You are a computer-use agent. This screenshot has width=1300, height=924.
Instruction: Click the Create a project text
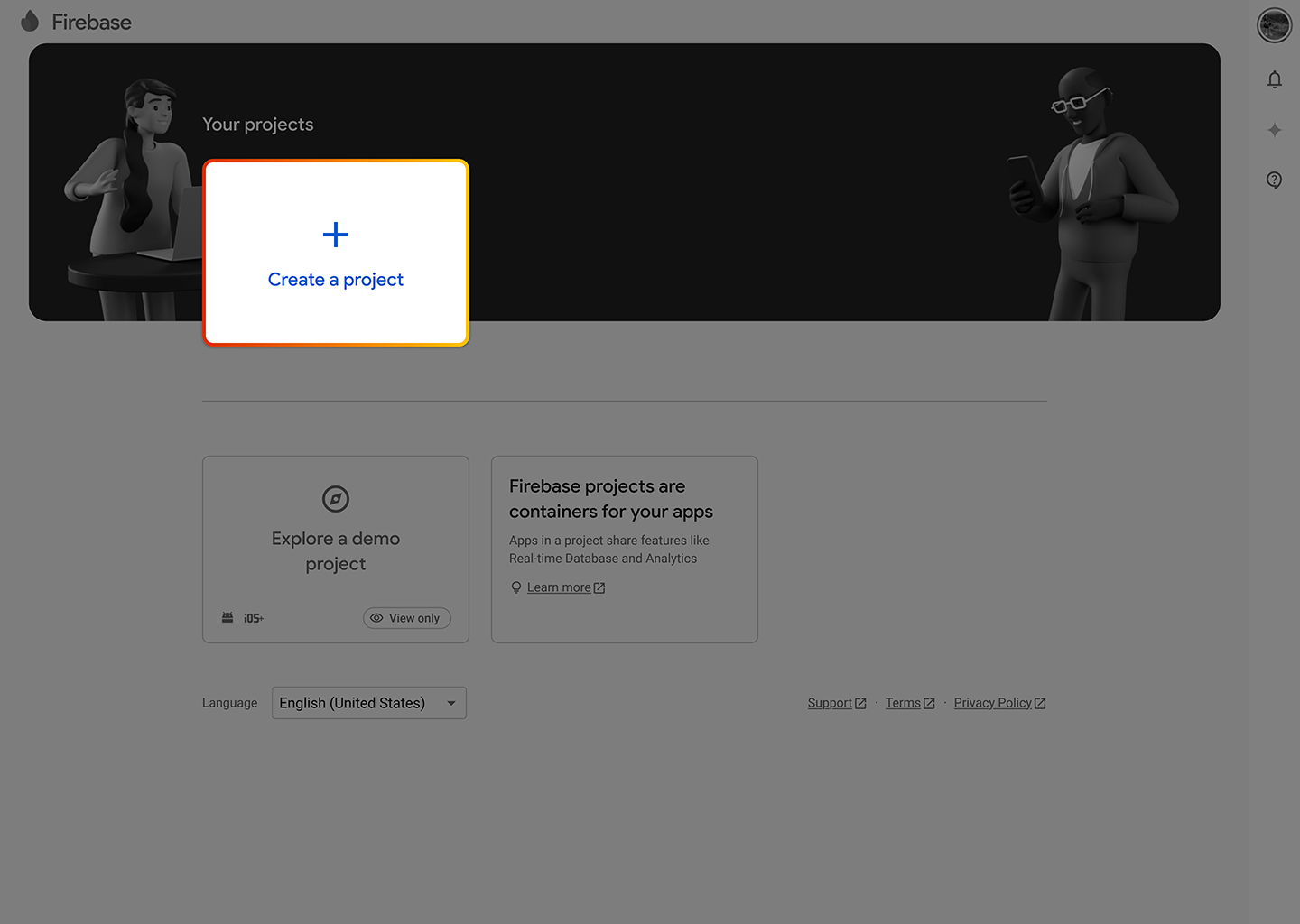(x=336, y=280)
